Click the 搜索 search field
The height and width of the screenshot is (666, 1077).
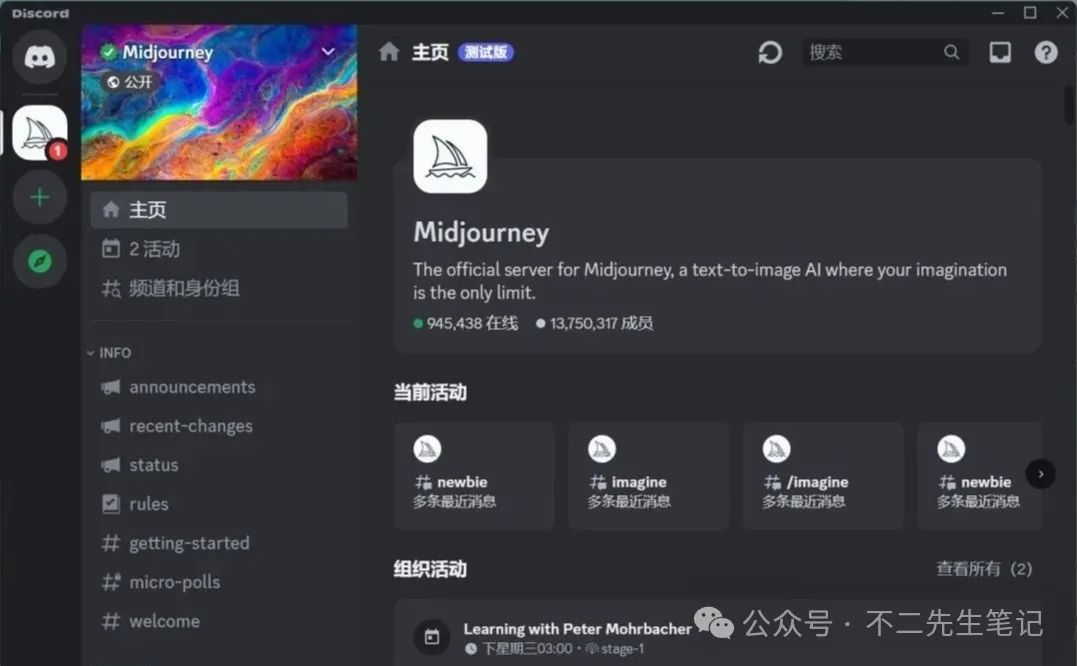pos(885,52)
